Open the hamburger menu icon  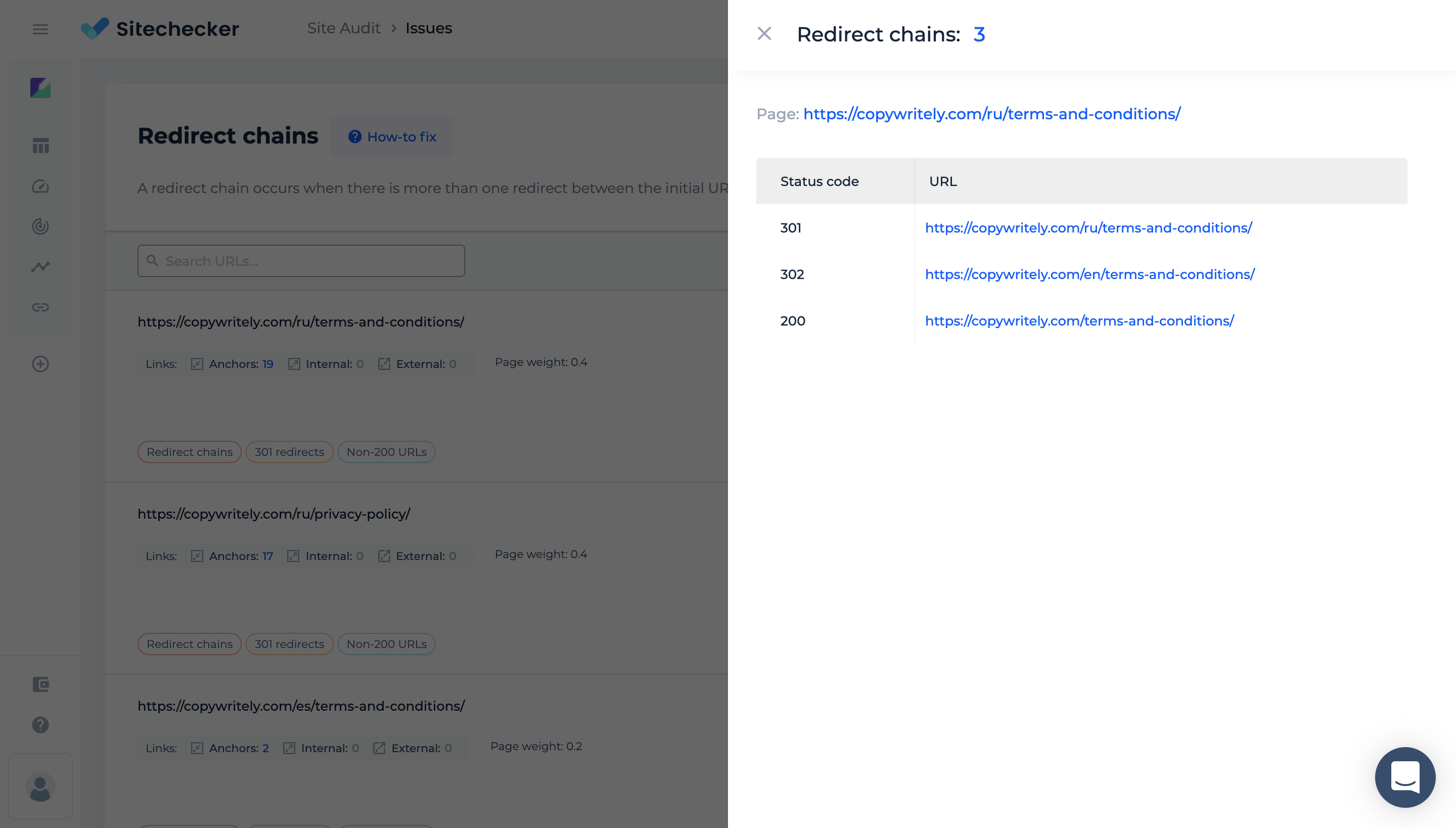[40, 28]
